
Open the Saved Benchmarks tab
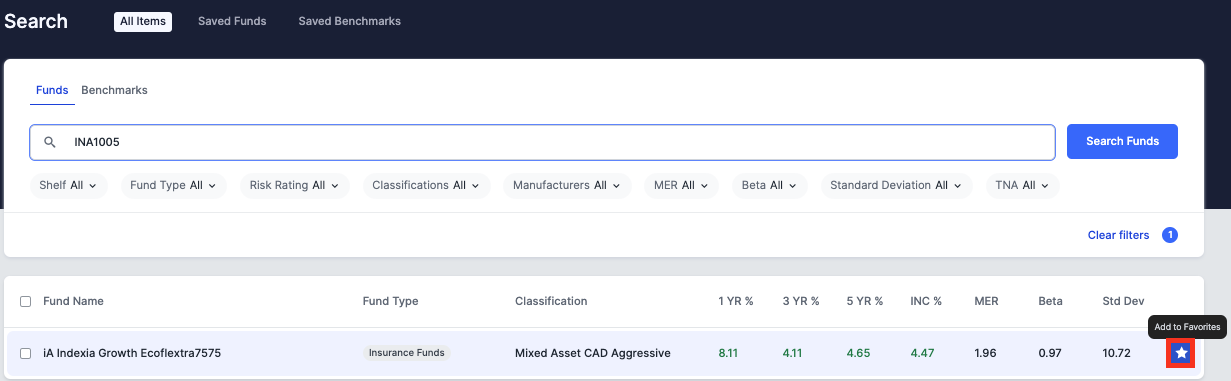pos(349,21)
